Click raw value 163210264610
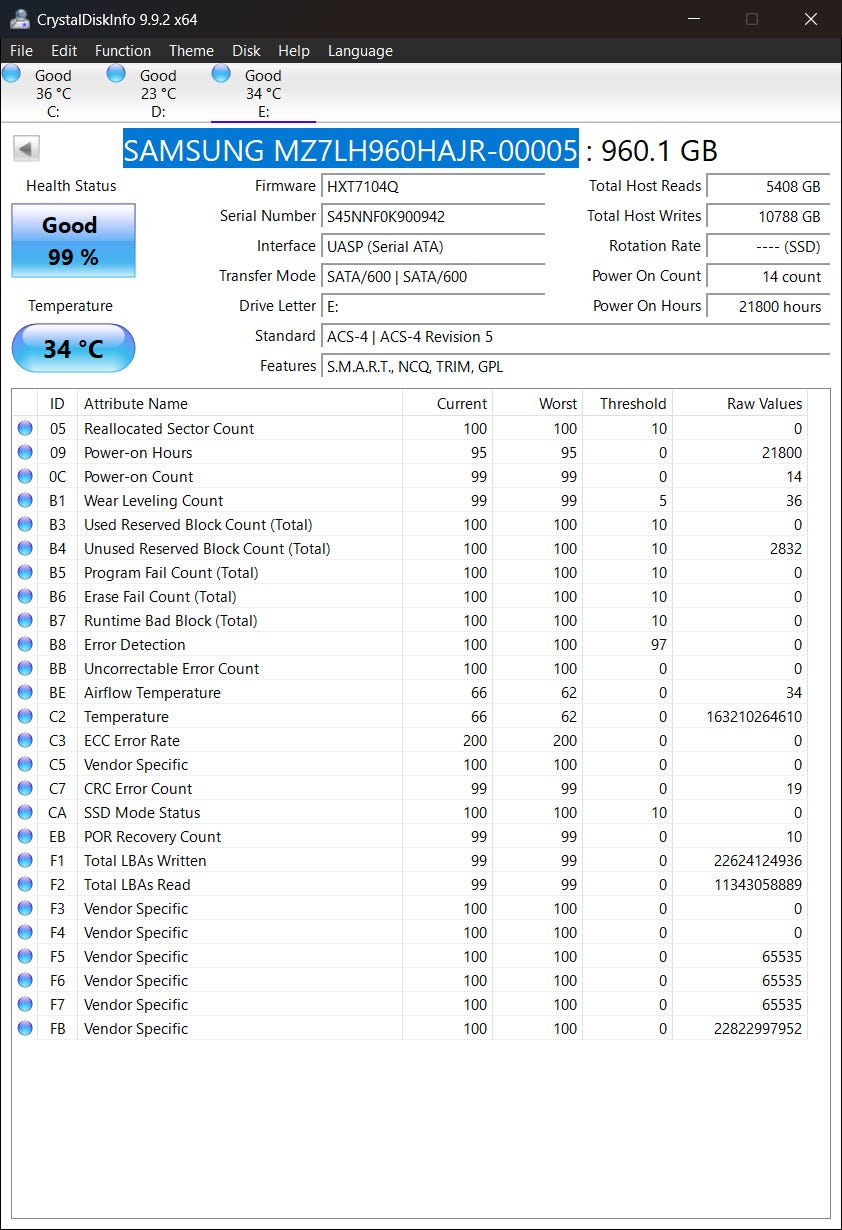The height and width of the screenshot is (1230, 842). click(x=754, y=717)
